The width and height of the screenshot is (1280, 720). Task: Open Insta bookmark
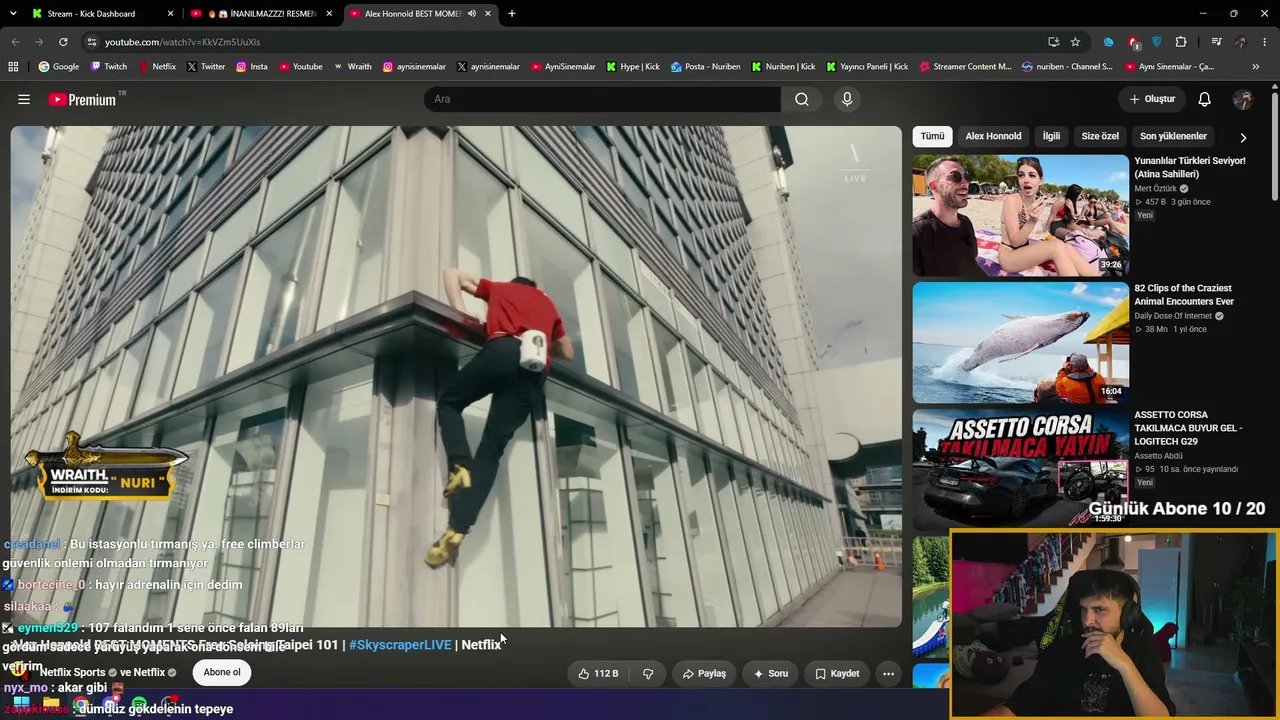(x=252, y=67)
